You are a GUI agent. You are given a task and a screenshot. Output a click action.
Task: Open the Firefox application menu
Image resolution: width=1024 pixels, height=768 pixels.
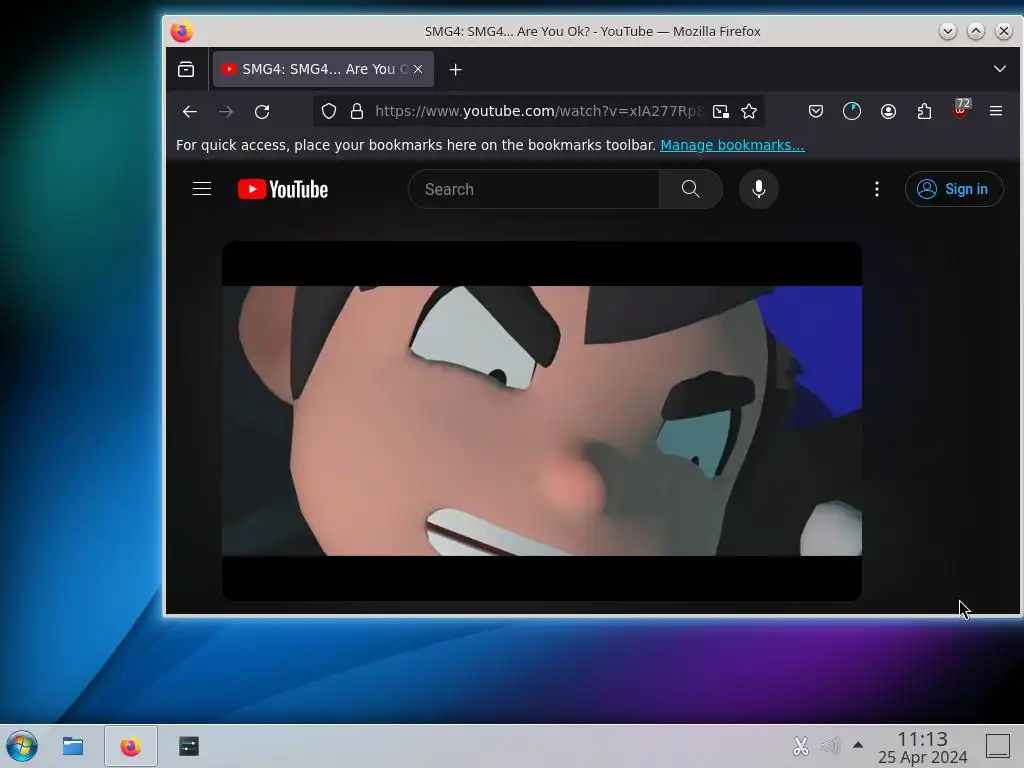coord(996,112)
